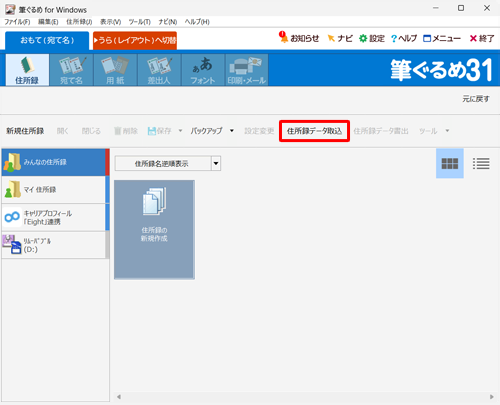The width and height of the screenshot is (500, 405).
Task: Switch to thumbnail grid view
Action: [450, 163]
